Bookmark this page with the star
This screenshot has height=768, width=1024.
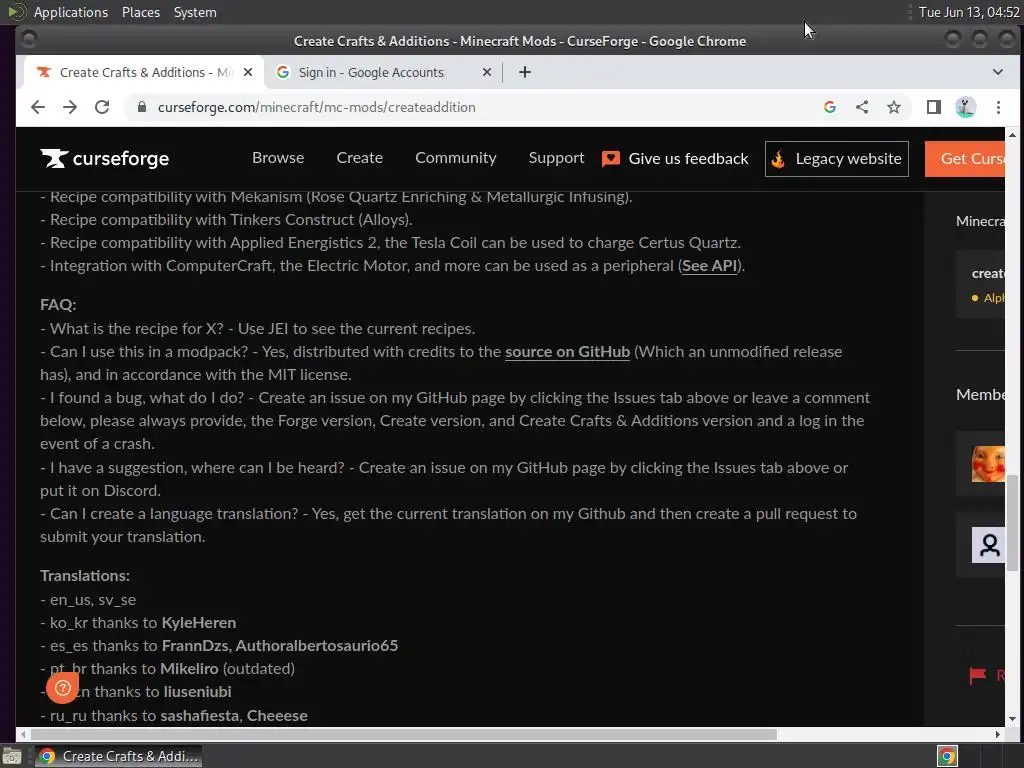pyautogui.click(x=894, y=107)
